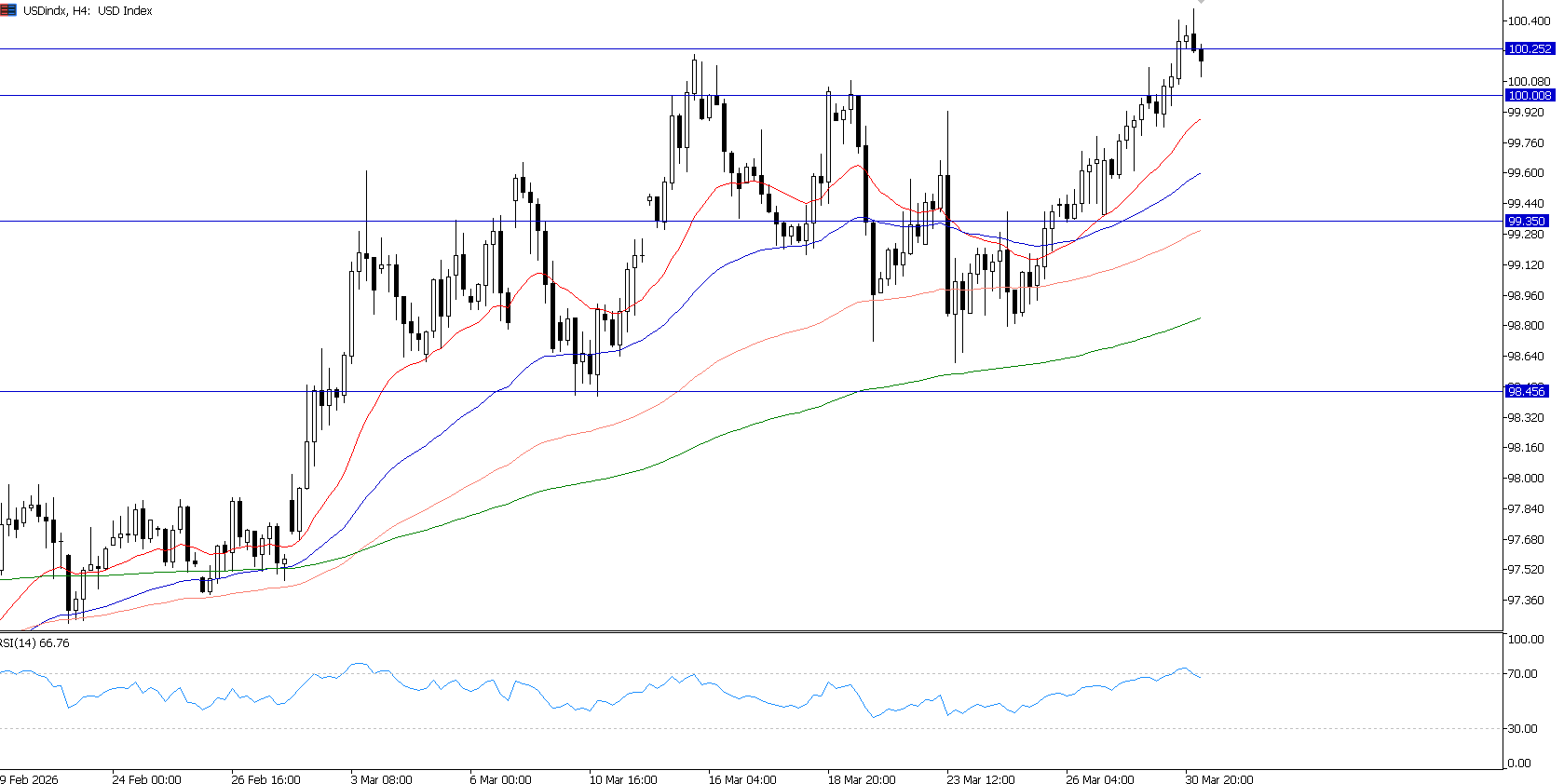Select the 100.252 price level label

pyautogui.click(x=1530, y=48)
